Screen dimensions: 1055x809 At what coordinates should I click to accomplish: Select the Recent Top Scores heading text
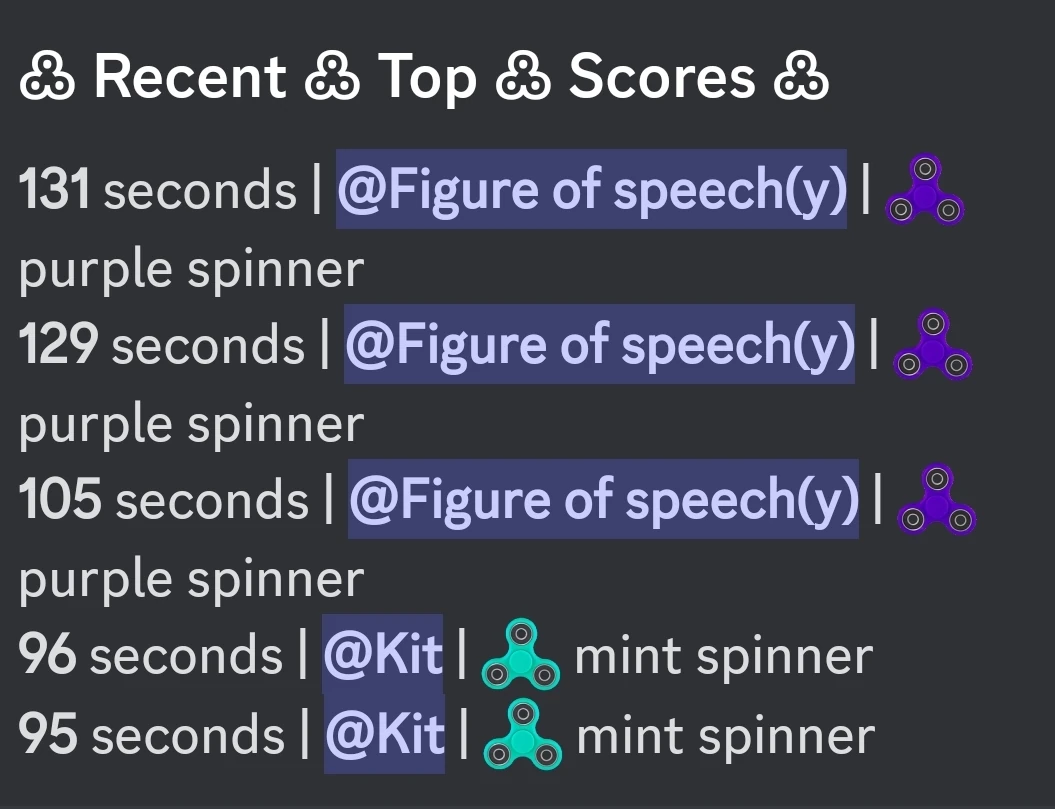[x=424, y=77]
